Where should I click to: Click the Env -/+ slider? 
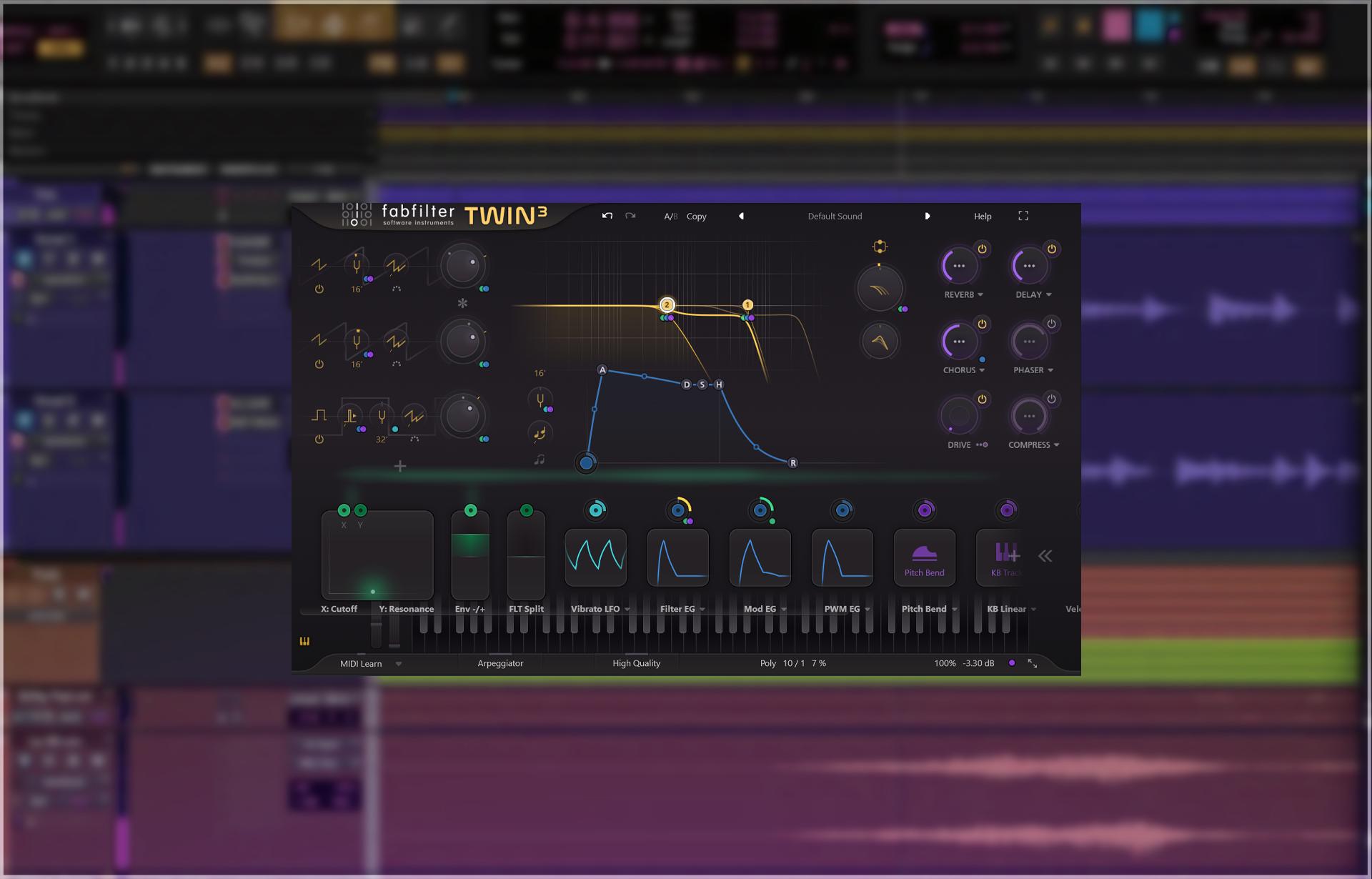470,555
